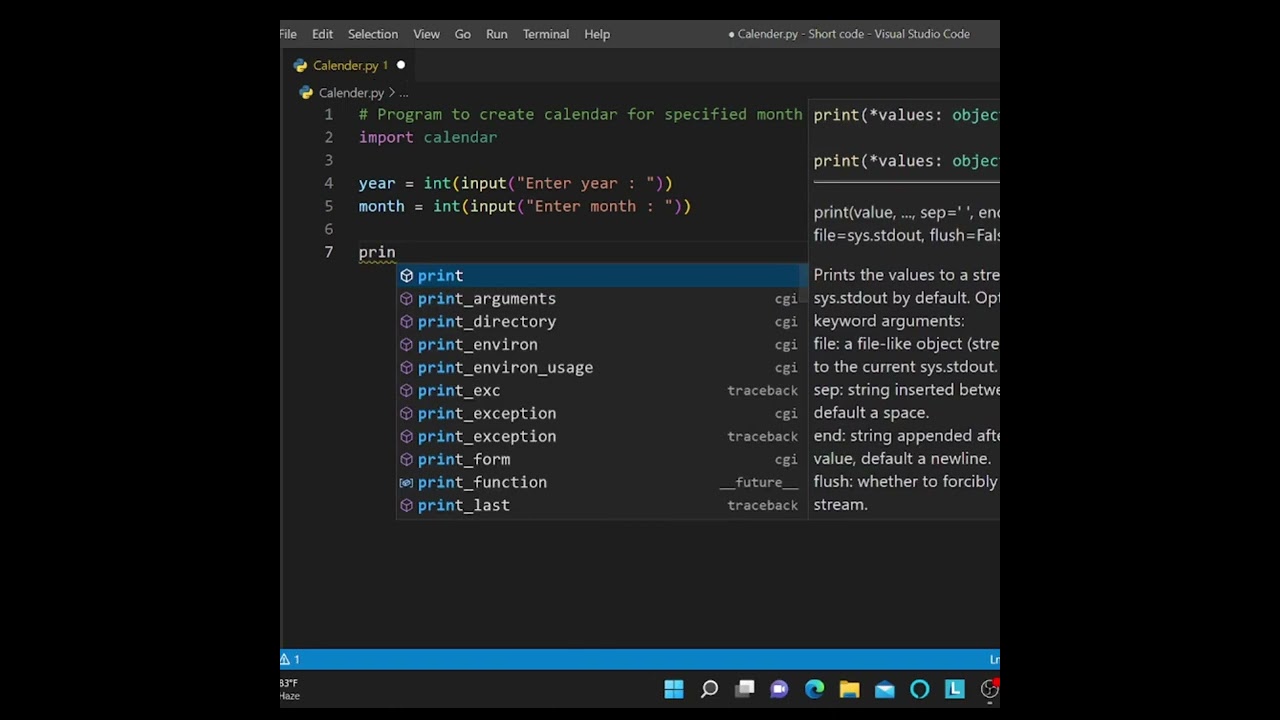Open the Mail app from the taskbar
This screenshot has height=720, width=1280.
[x=884, y=689]
